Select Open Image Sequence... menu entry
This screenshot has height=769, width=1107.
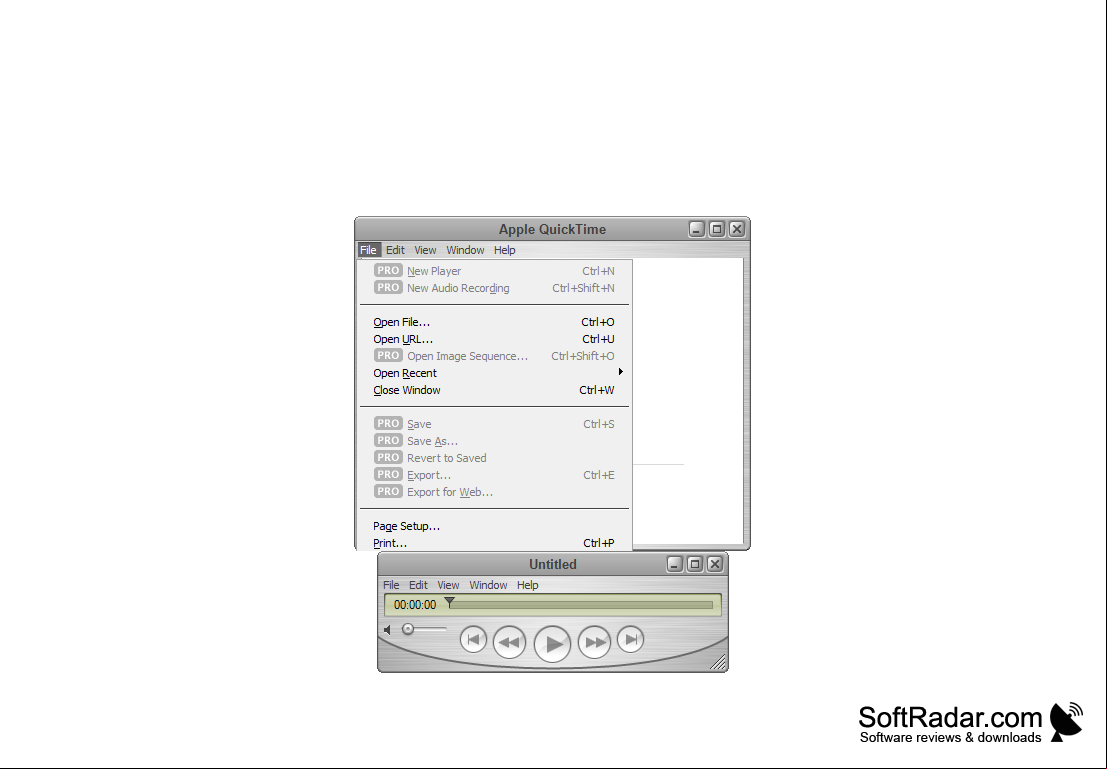(494, 356)
